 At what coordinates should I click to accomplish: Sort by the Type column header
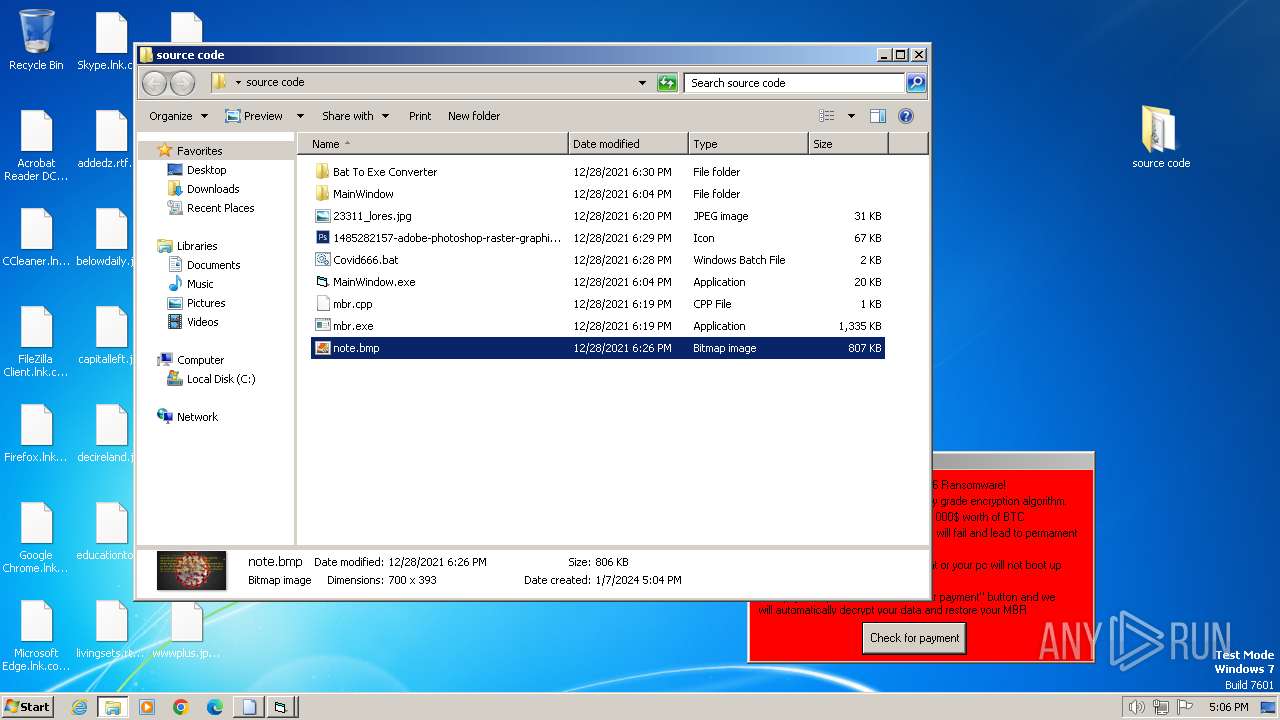(748, 144)
